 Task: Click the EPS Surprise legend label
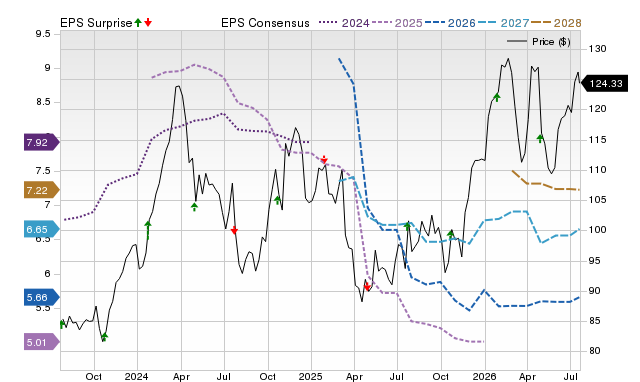pyautogui.click(x=96, y=23)
